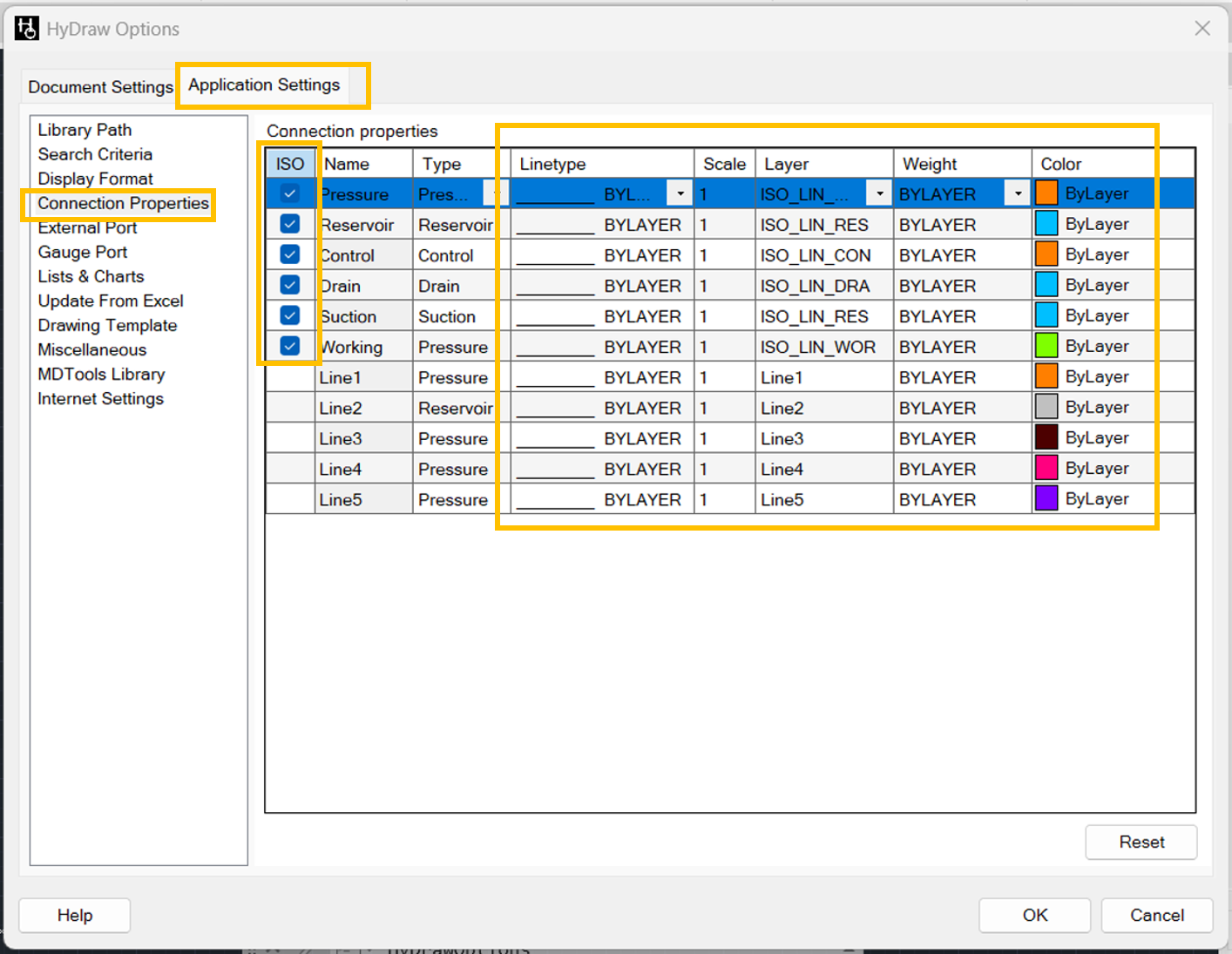Click the Scale column header

pyautogui.click(x=725, y=164)
